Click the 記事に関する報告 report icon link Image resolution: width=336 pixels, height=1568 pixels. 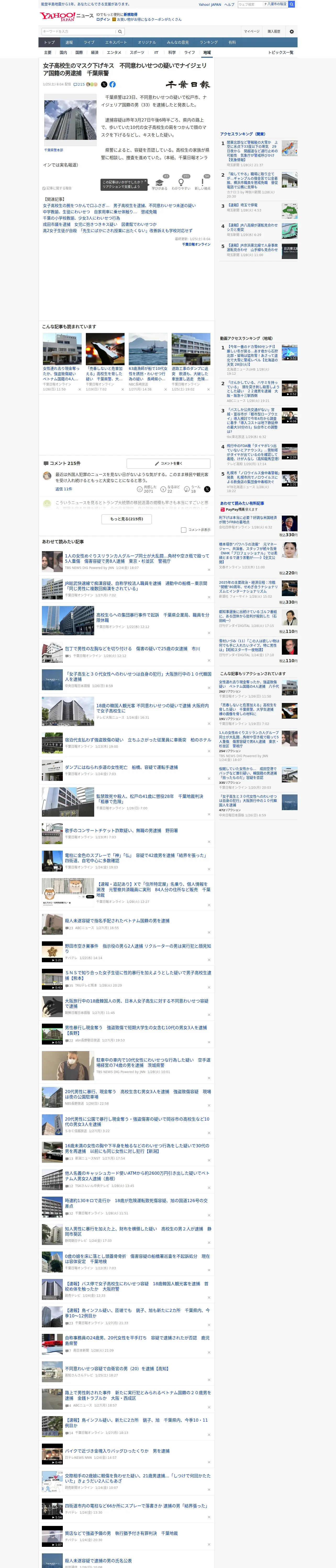(57, 188)
